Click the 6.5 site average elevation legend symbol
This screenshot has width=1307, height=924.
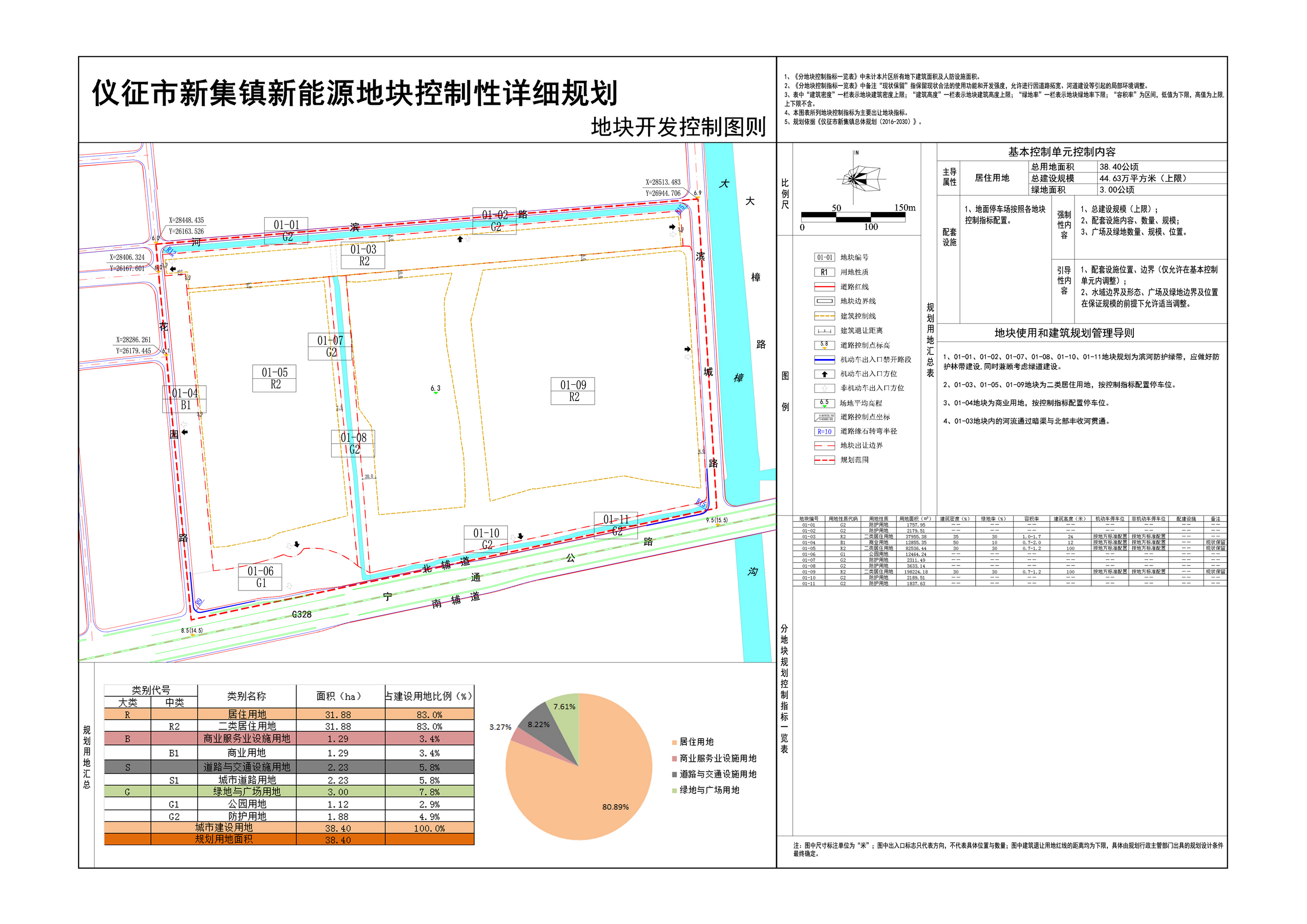tap(824, 403)
